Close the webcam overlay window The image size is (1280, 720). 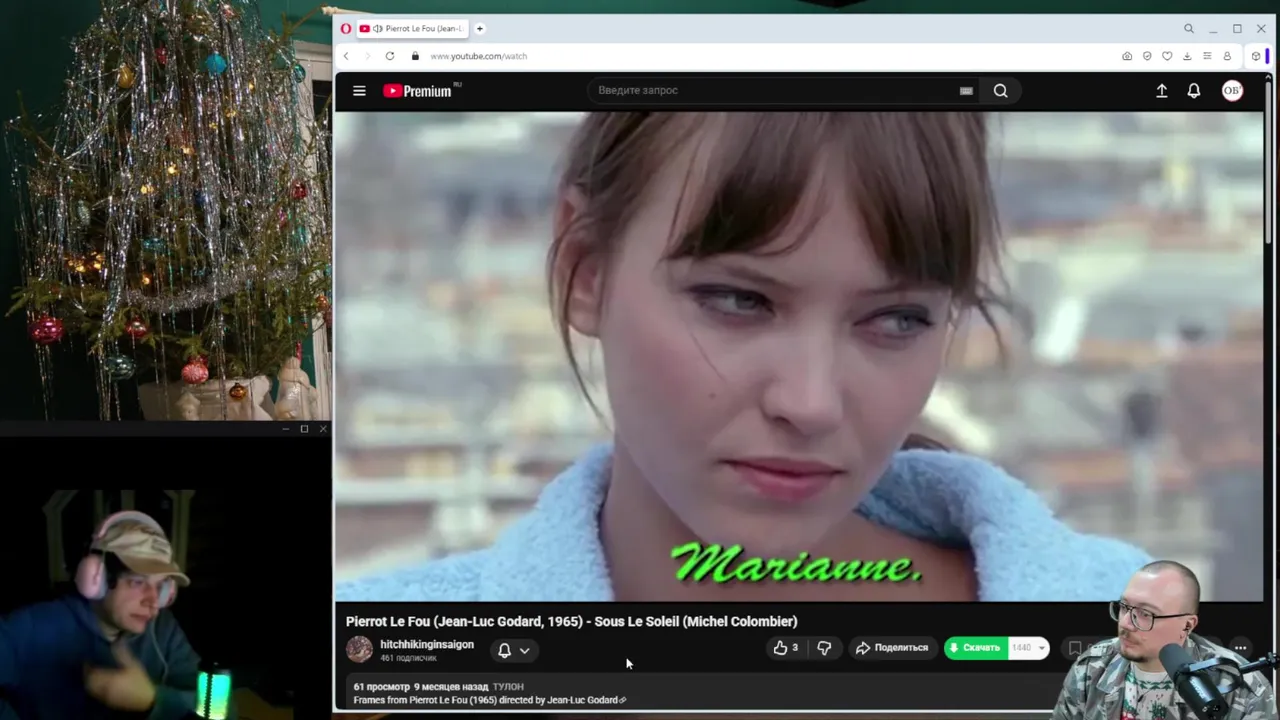[x=322, y=429]
